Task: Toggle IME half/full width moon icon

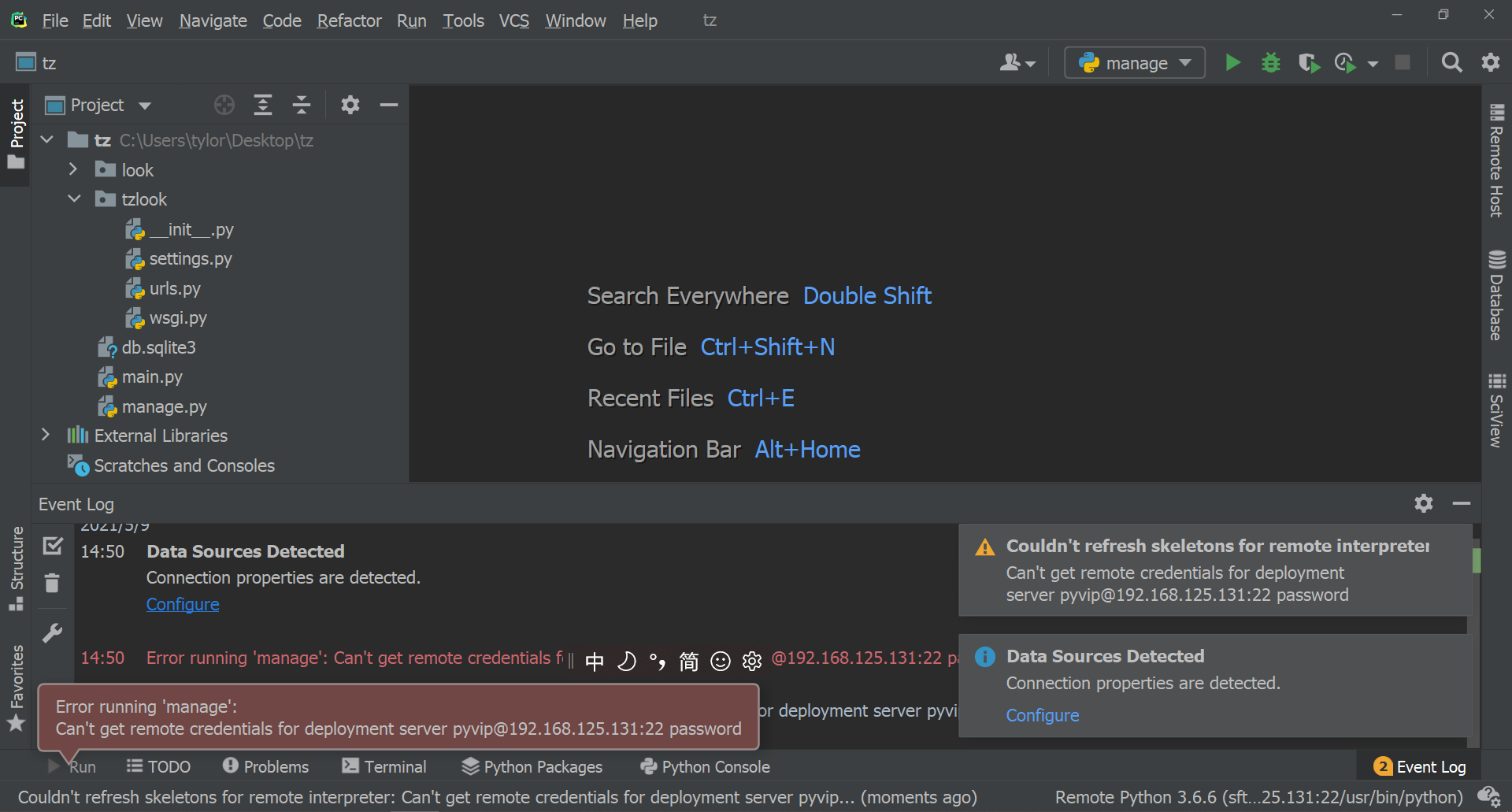Action: [626, 662]
